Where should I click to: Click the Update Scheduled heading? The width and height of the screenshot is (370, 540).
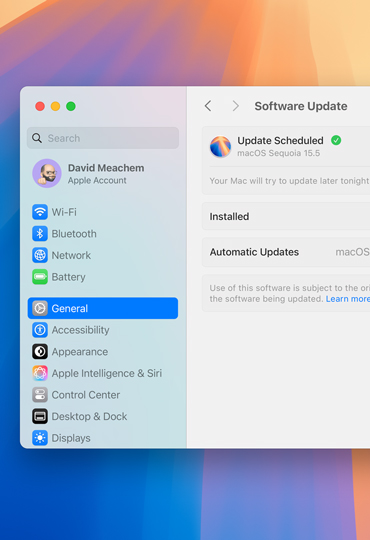coord(280,141)
